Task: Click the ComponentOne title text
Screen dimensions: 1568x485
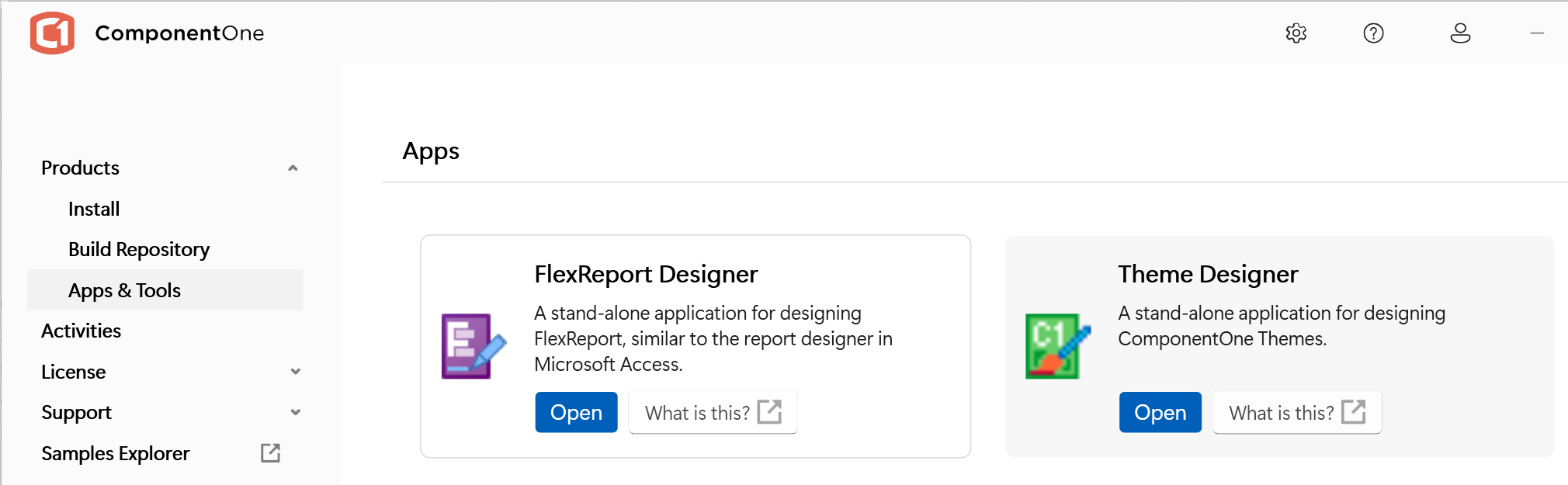Action: [x=179, y=33]
